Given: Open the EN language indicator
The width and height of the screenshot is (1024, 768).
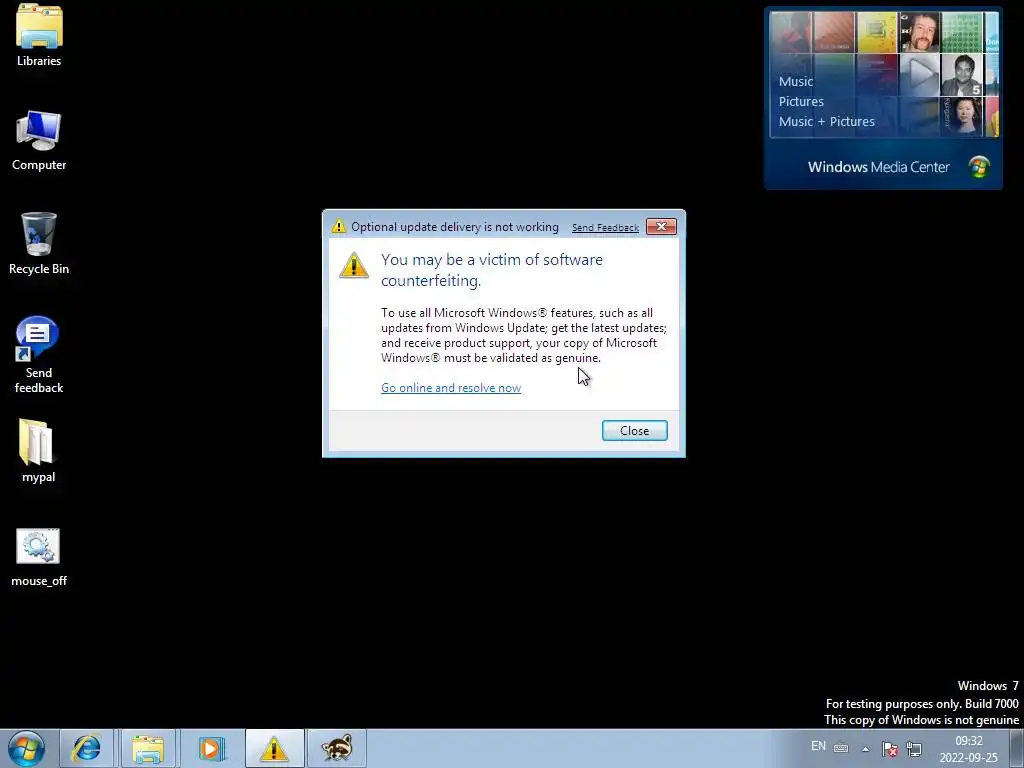Looking at the screenshot, I should click(818, 746).
